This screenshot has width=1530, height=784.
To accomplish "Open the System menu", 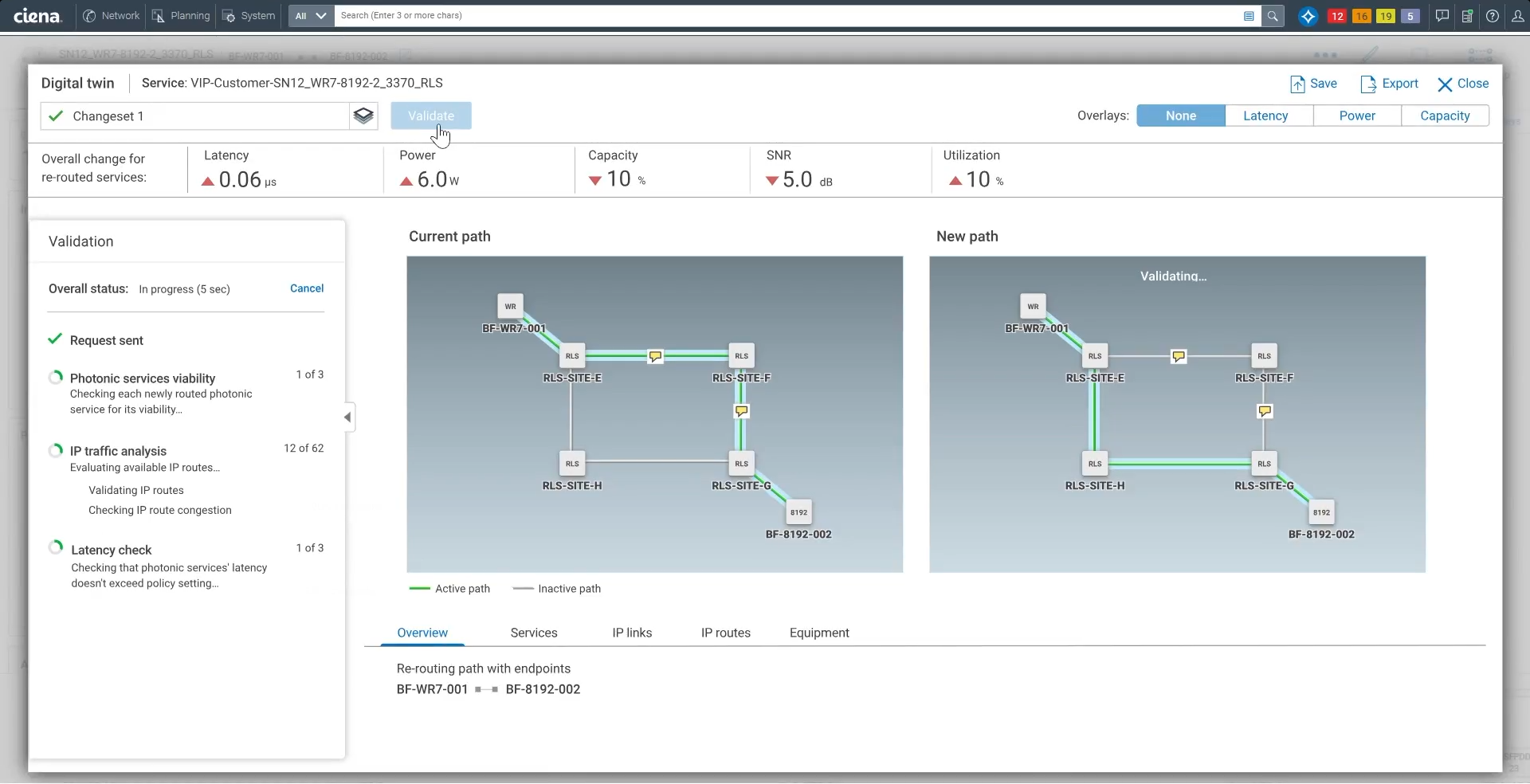I will coord(249,15).
